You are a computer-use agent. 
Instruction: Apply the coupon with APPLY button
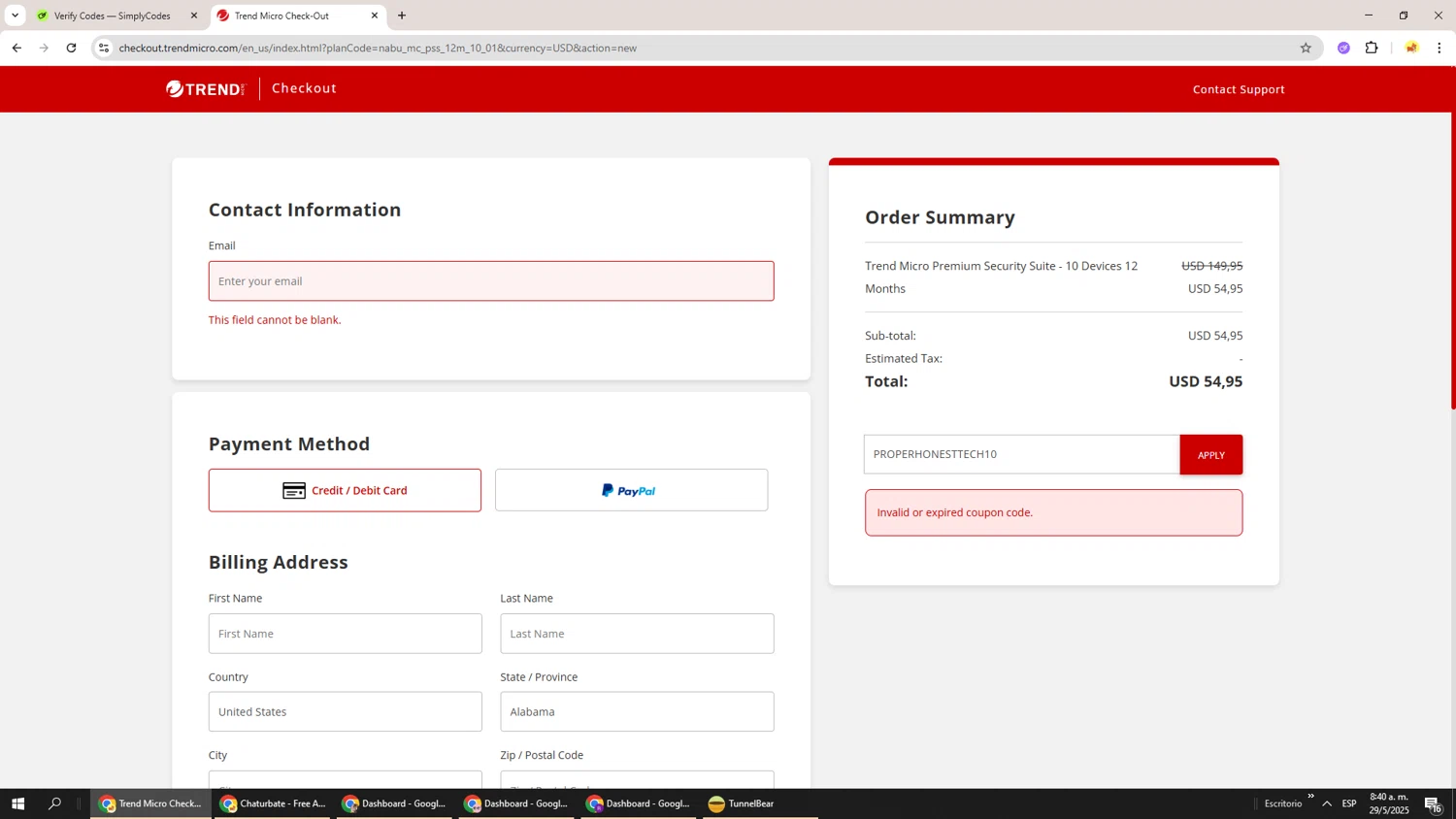click(1210, 454)
